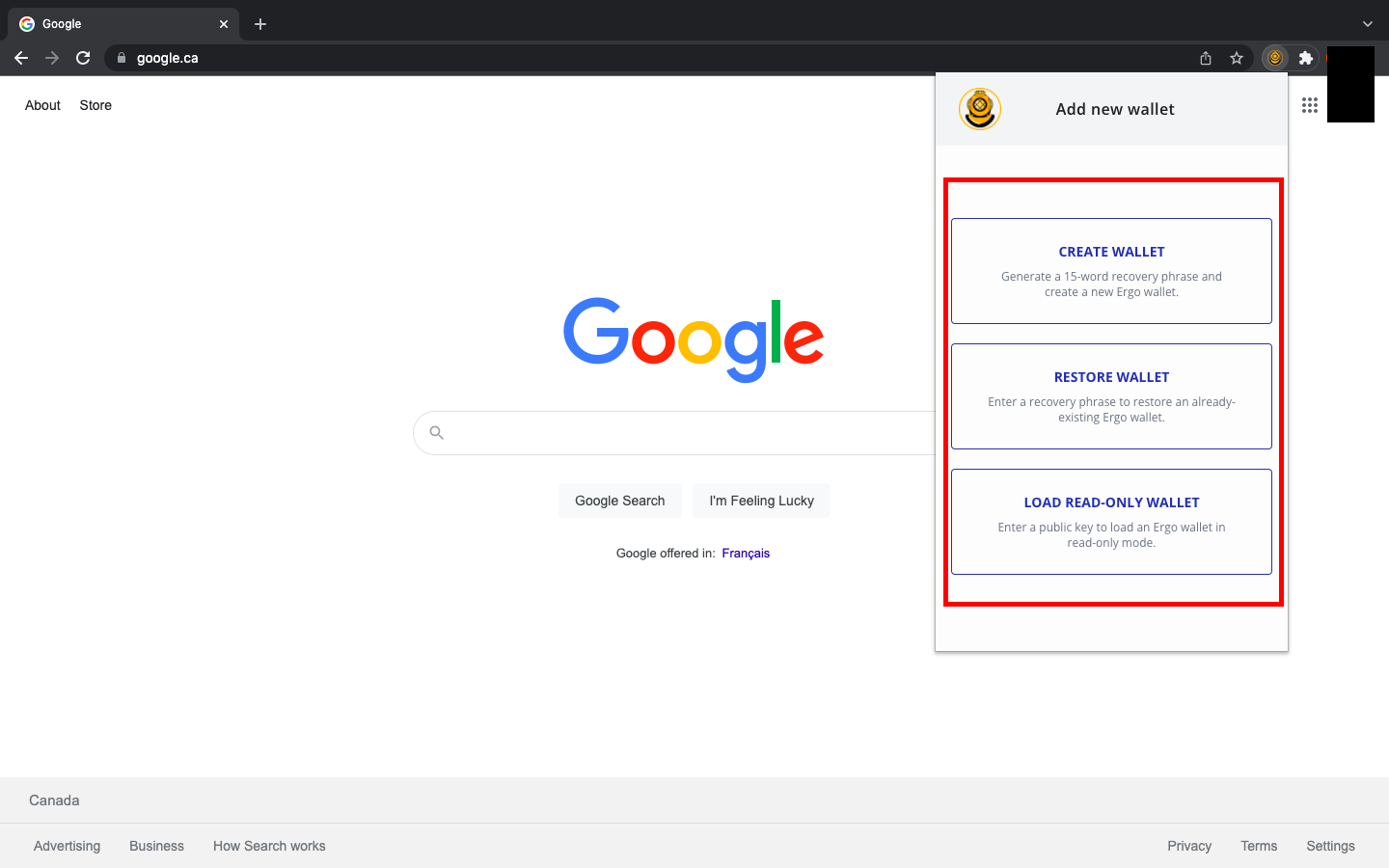
Task: Click the browser forward arrow
Action: pyautogui.click(x=52, y=58)
